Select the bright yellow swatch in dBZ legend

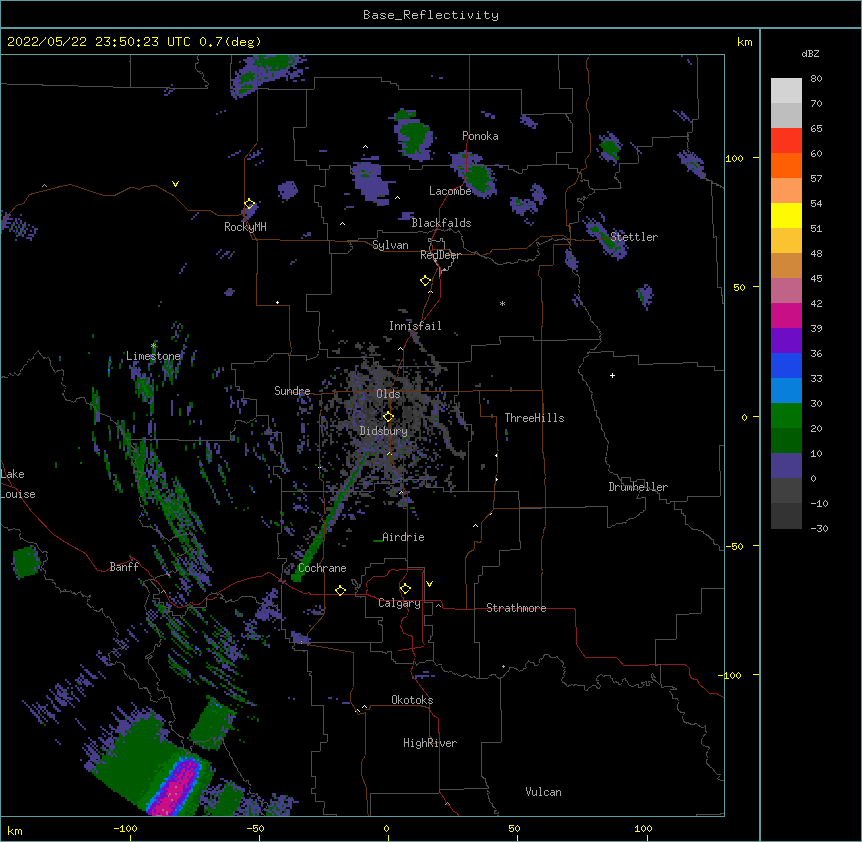[786, 215]
